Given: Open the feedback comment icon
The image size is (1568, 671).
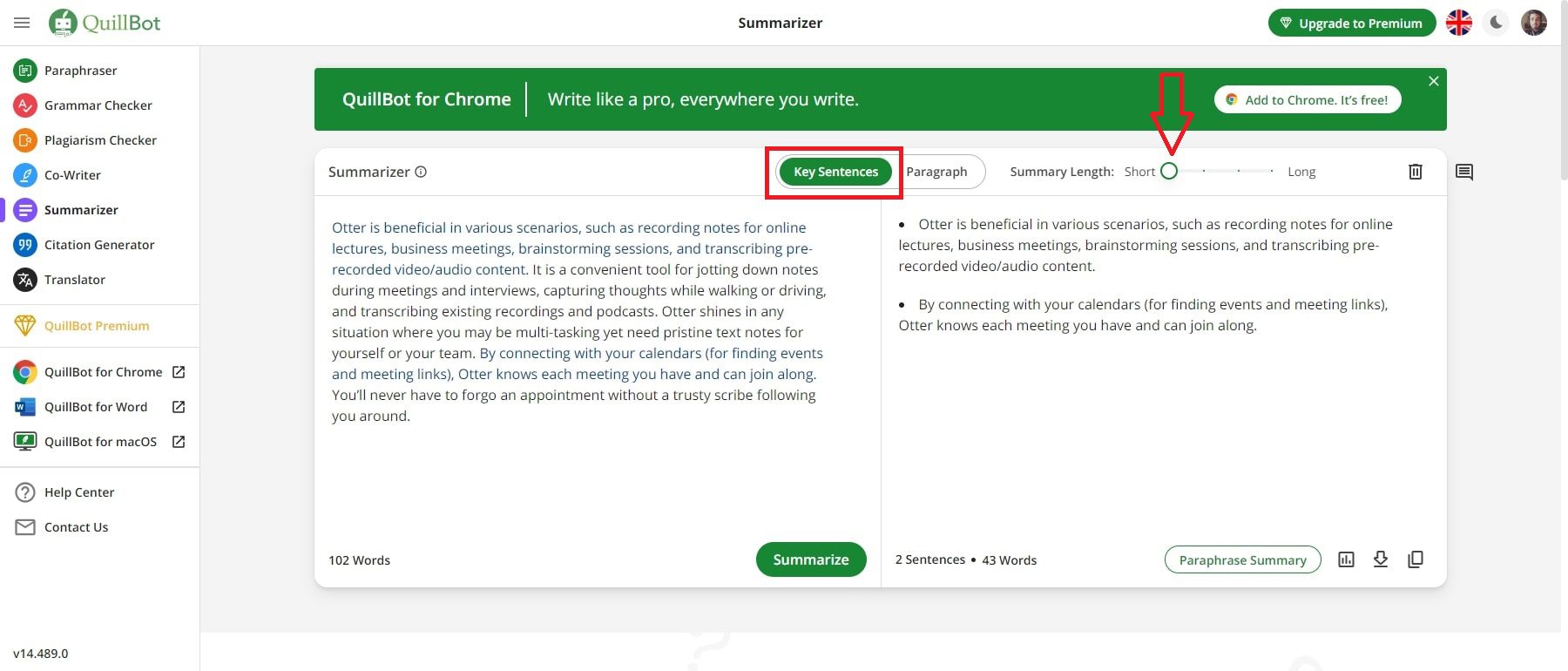Looking at the screenshot, I should pyautogui.click(x=1464, y=172).
